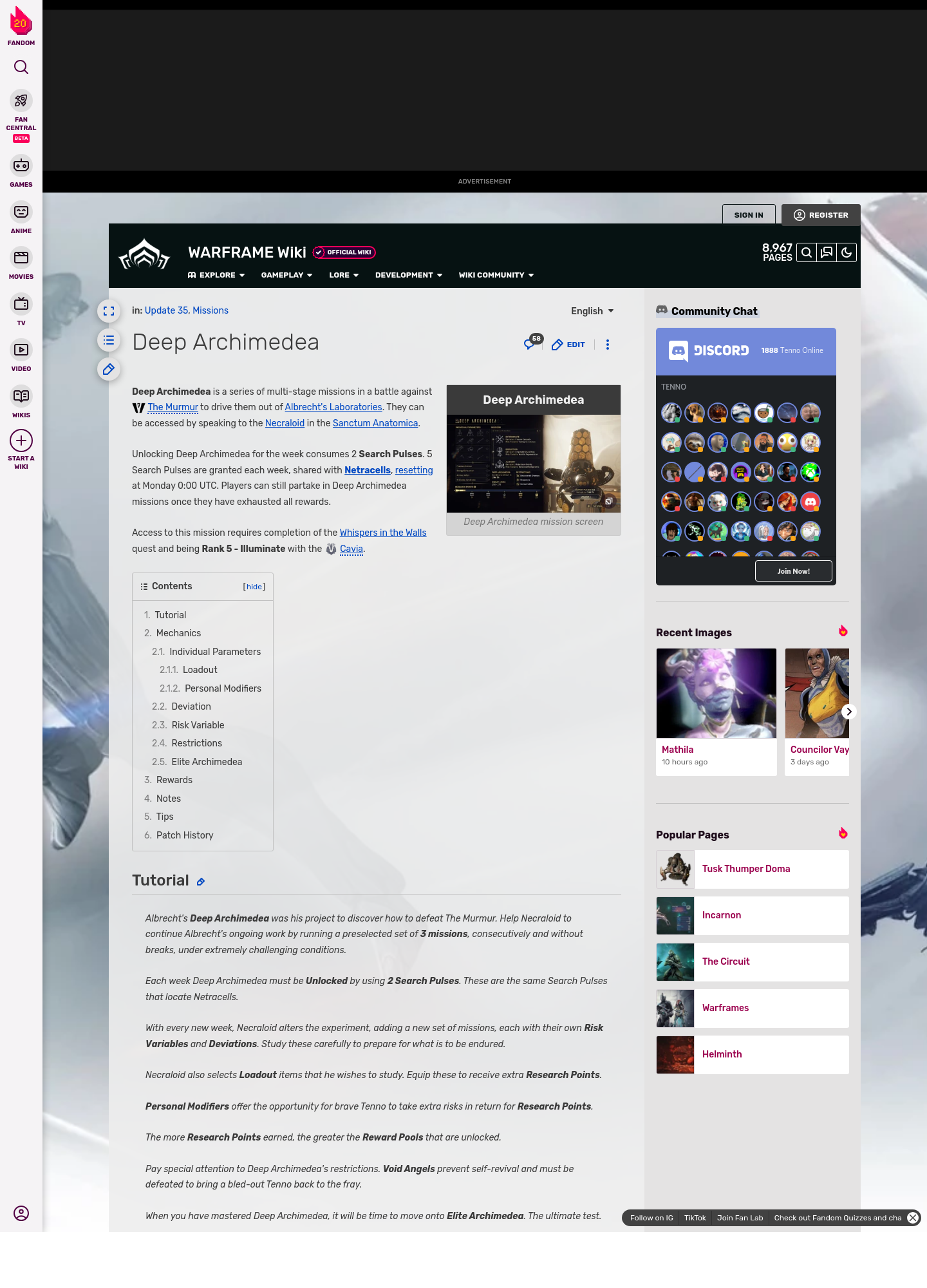The width and height of the screenshot is (927, 1288).
Task: Jump to Personal Modifiers in Contents
Action: click(223, 688)
